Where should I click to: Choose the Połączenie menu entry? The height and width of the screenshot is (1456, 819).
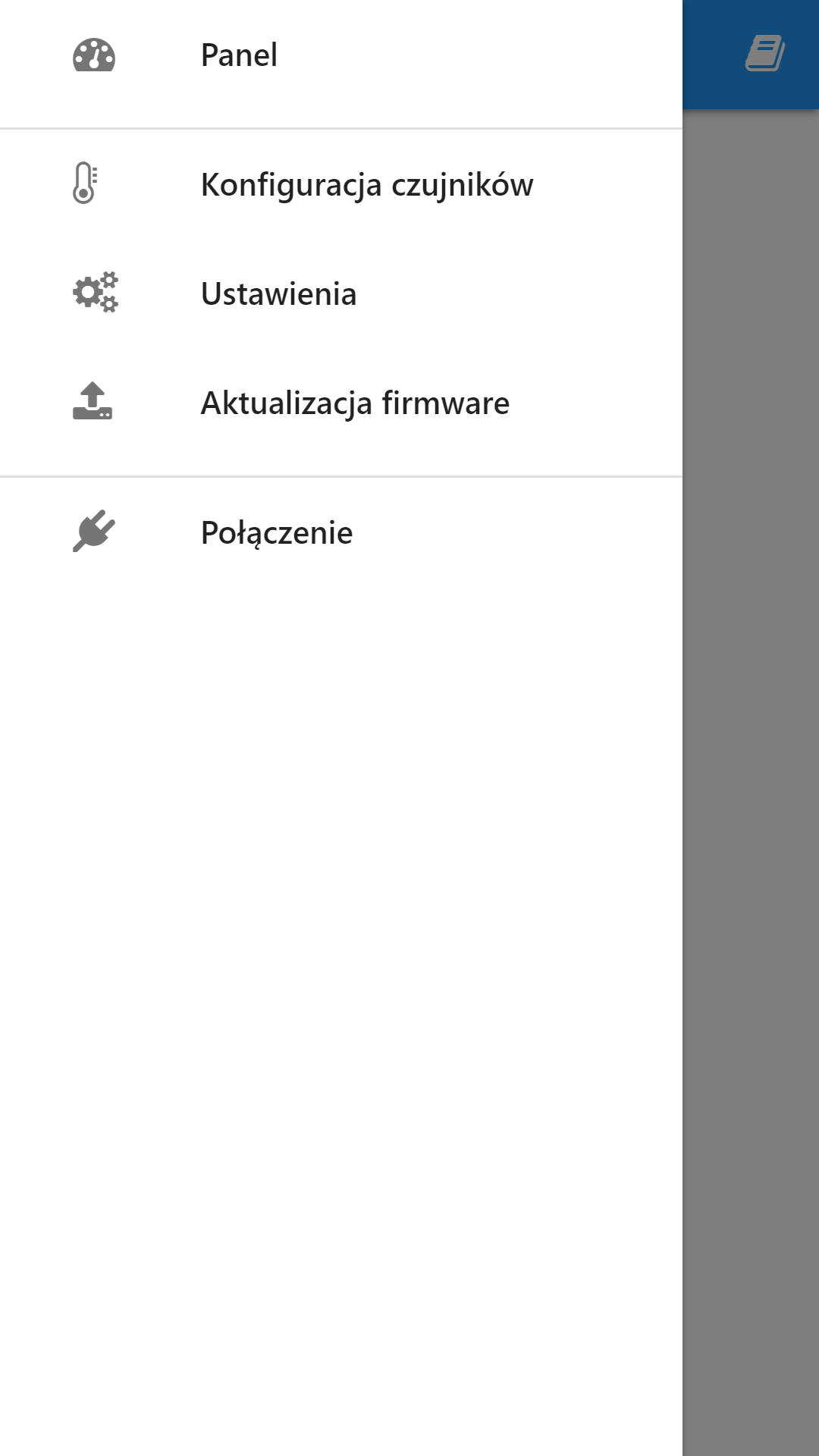tap(341, 532)
